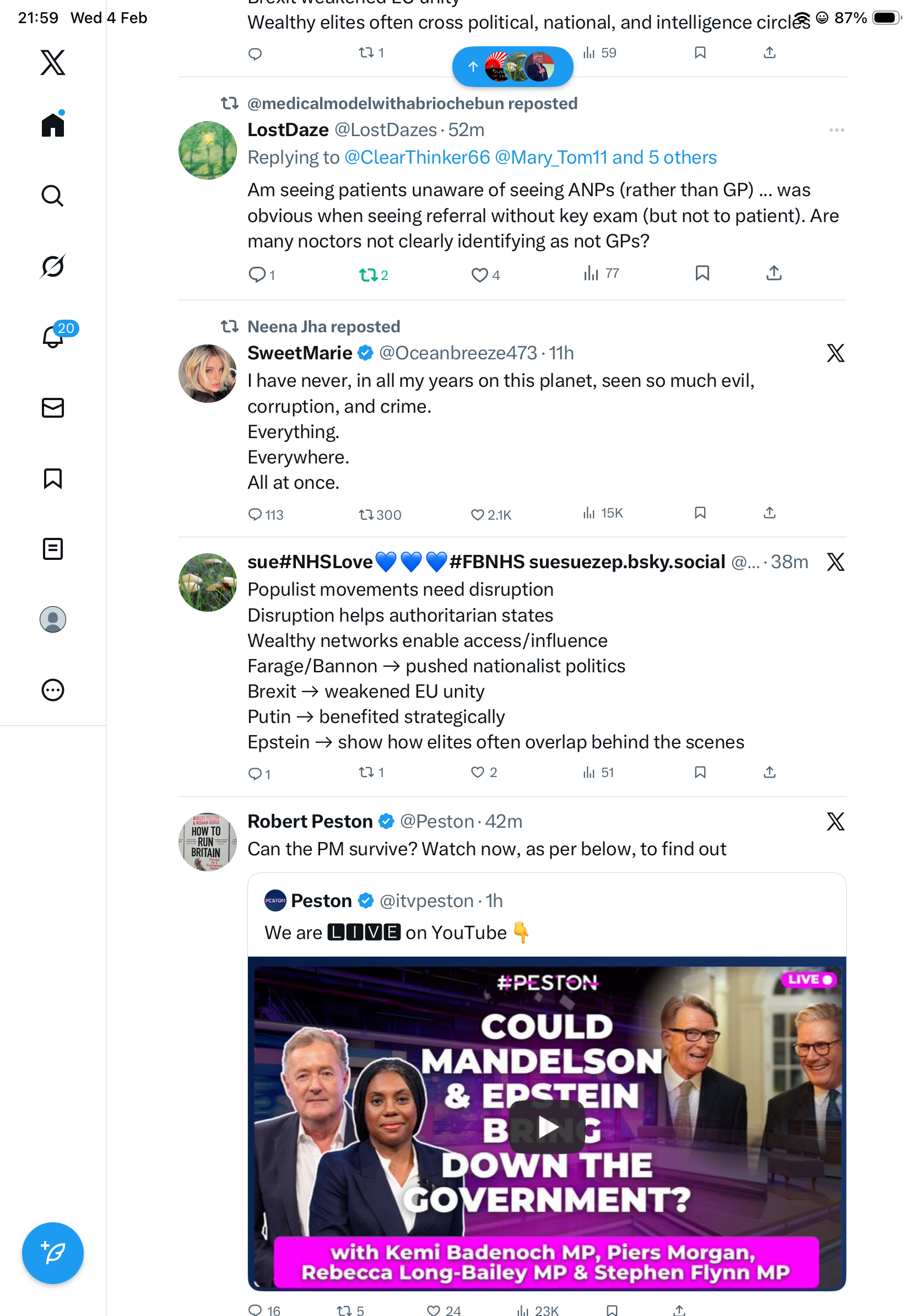
Task: Open Grok menu on Robert Peston post
Action: point(835,821)
